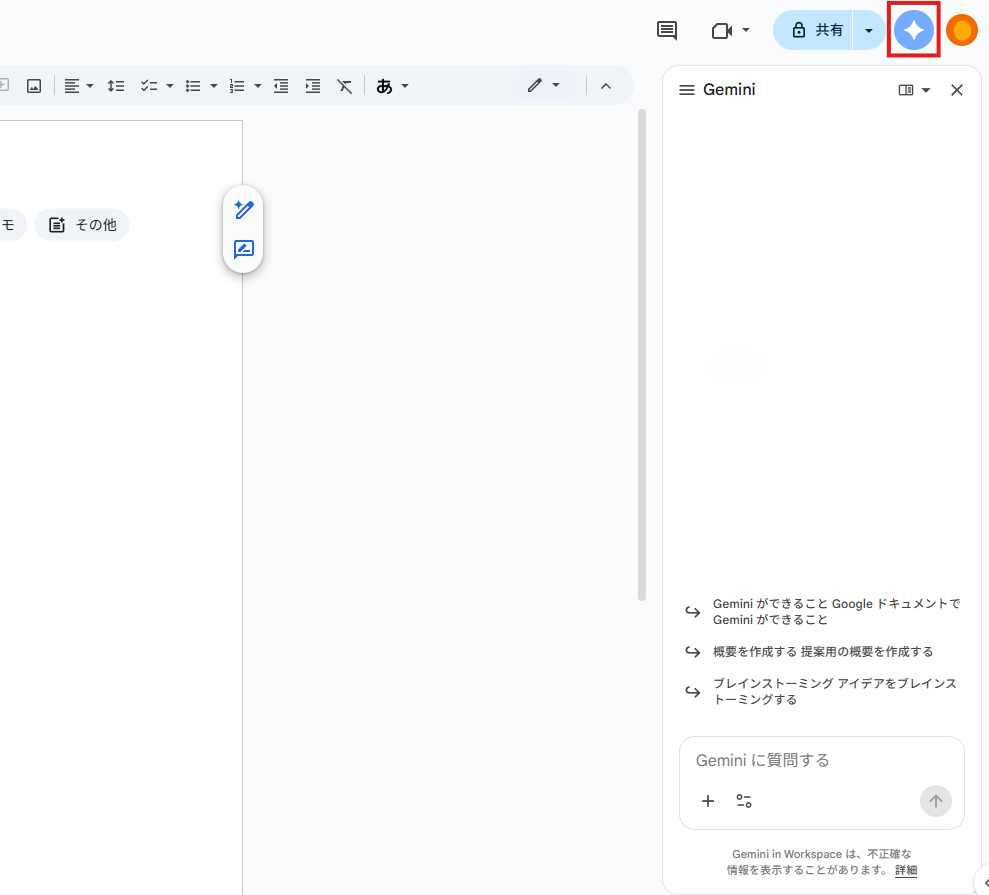This screenshot has width=989, height=895.
Task: Insert an image from the toolbar
Action: 33,85
